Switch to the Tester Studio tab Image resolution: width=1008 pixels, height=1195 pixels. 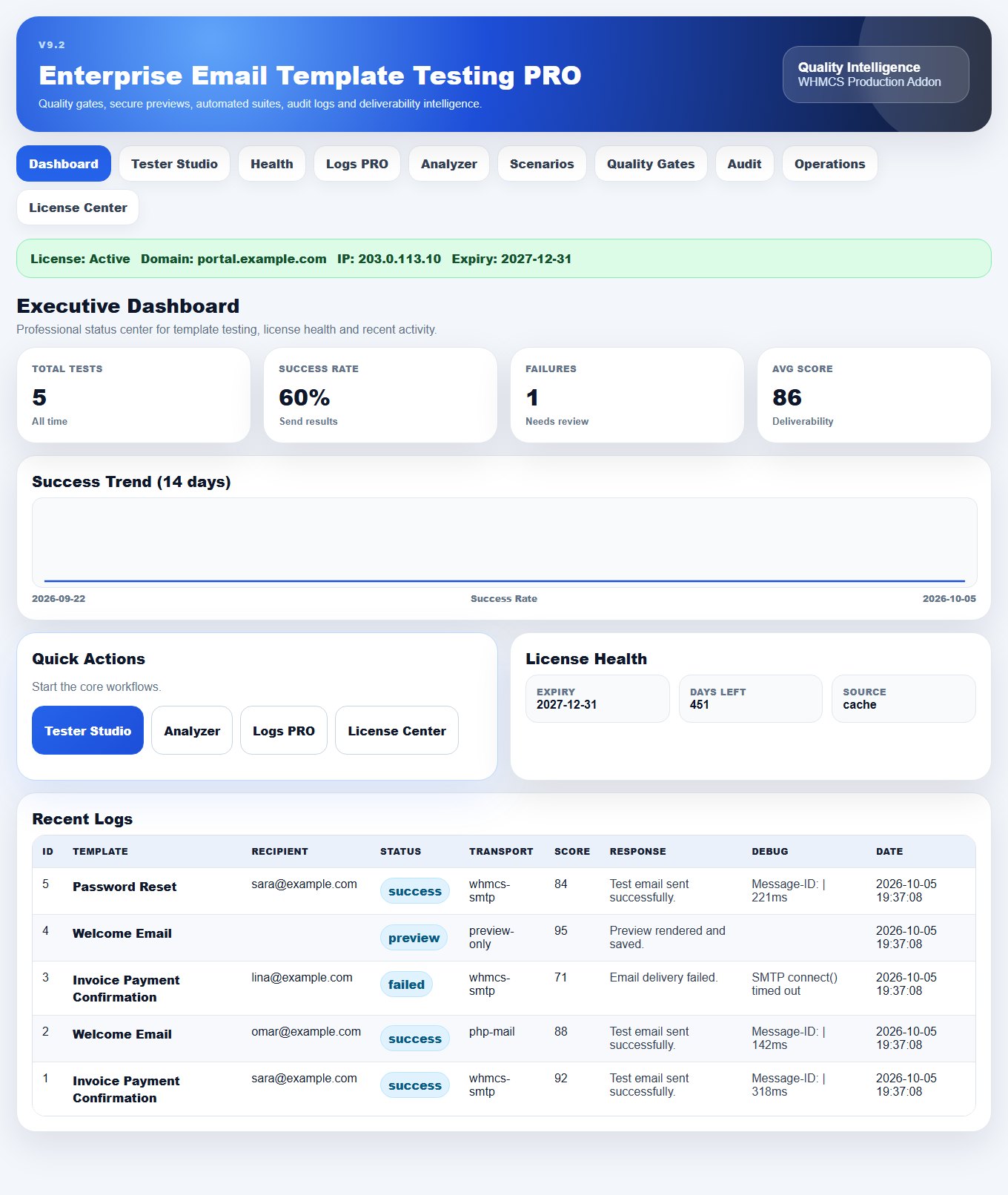point(174,164)
